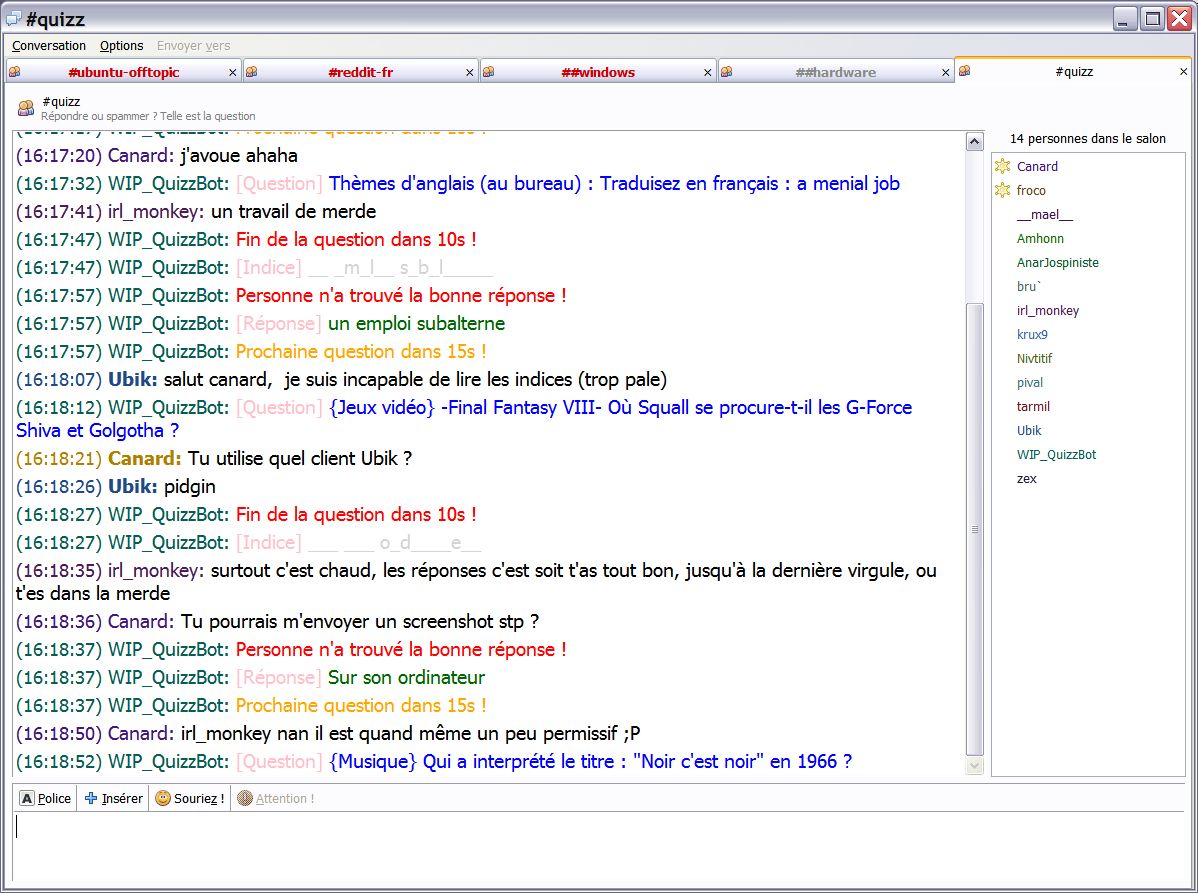Click the chat icon on ##windows tab

pos(488,72)
